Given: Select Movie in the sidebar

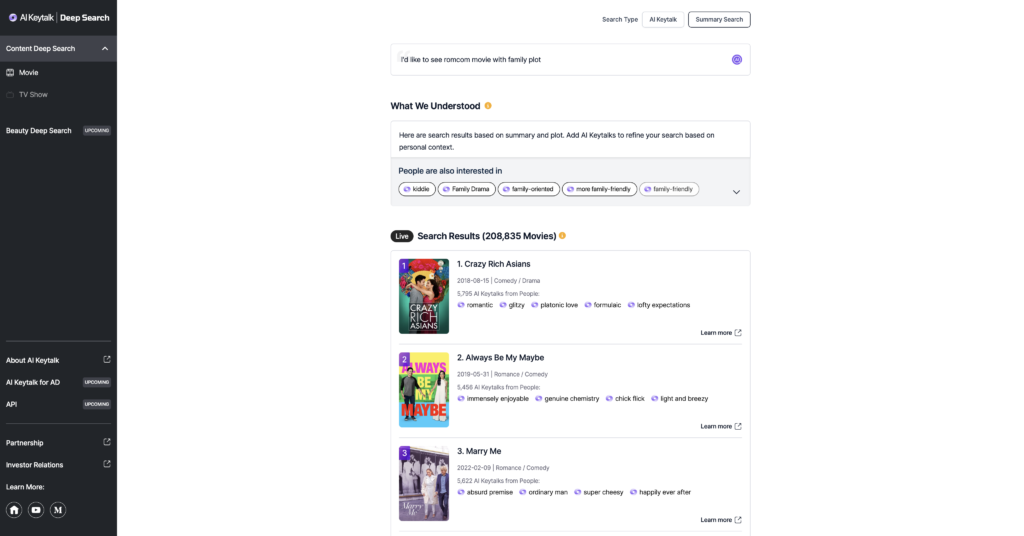Looking at the screenshot, I should tap(28, 72).
